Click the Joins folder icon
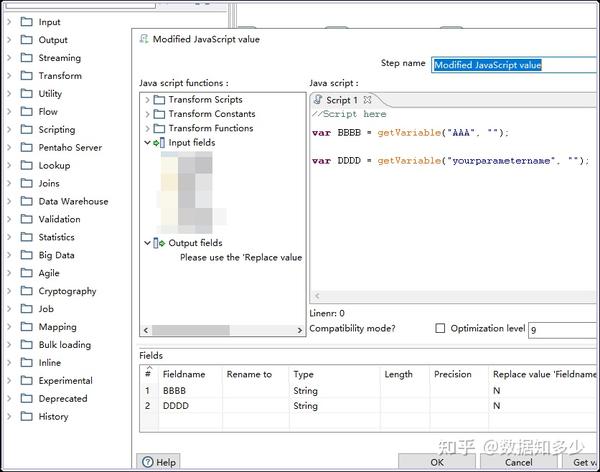The width and height of the screenshot is (600, 472). [x=26, y=183]
